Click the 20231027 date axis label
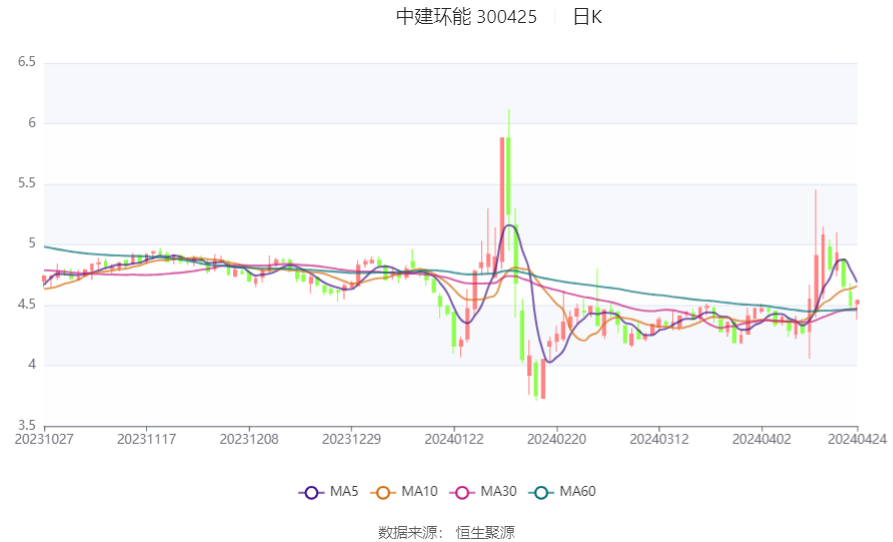The image size is (893, 542). click(44, 440)
